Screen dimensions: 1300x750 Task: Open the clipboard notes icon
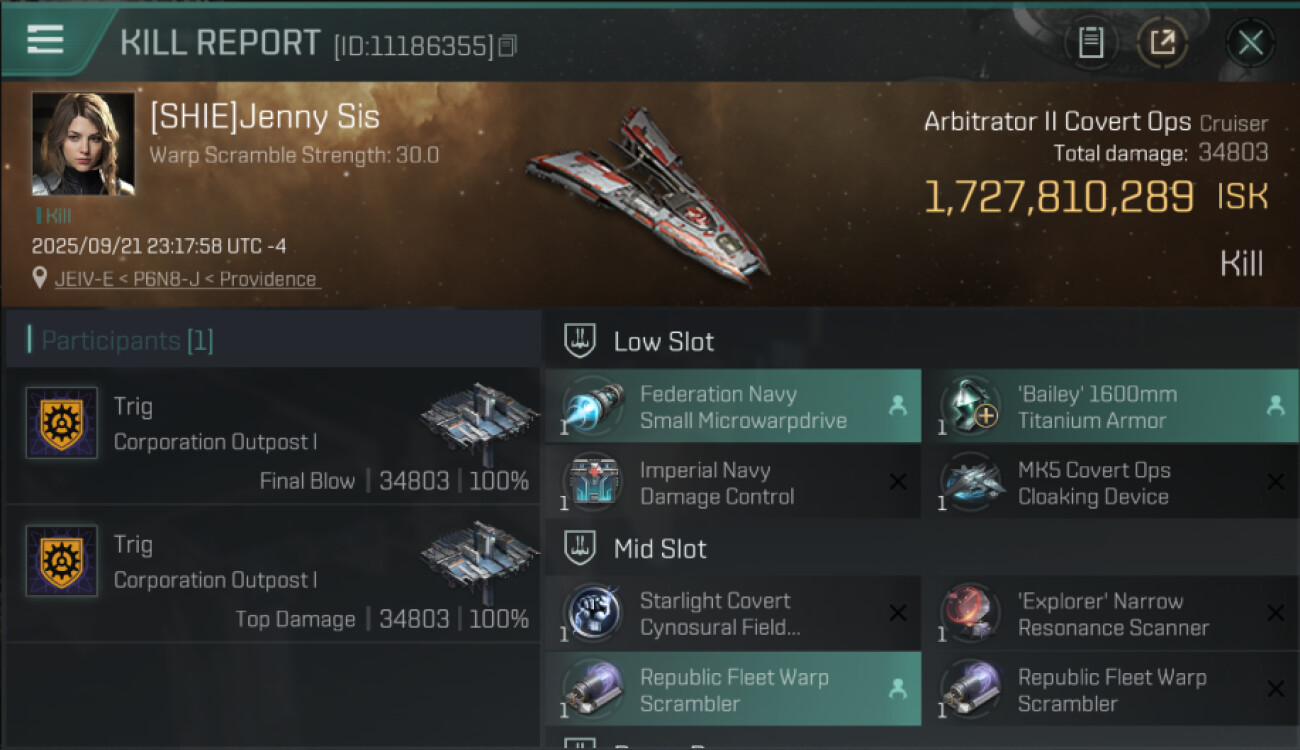tap(1091, 42)
